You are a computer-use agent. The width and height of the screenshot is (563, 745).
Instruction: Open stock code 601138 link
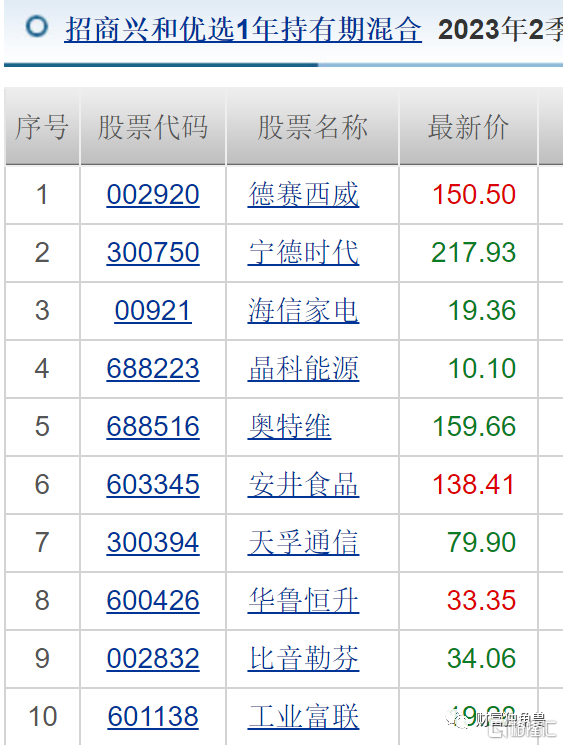153,716
